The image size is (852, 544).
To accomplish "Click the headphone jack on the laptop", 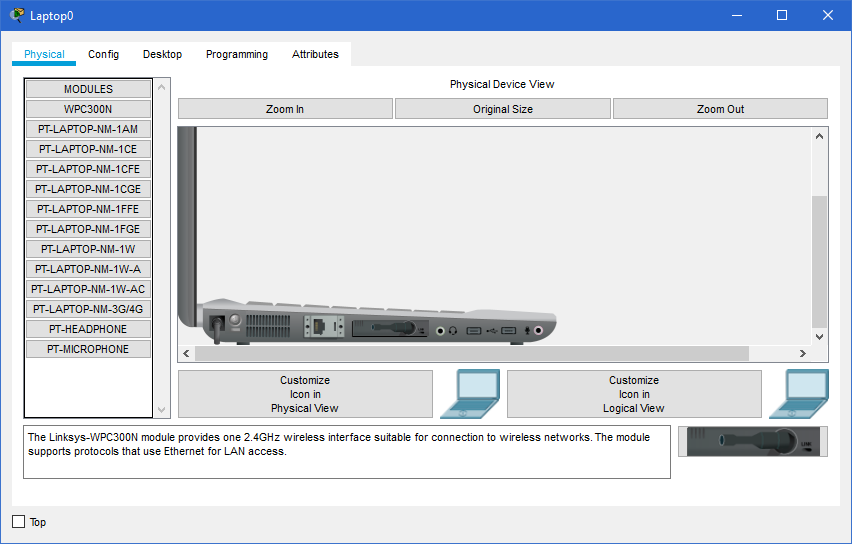I will (440, 330).
